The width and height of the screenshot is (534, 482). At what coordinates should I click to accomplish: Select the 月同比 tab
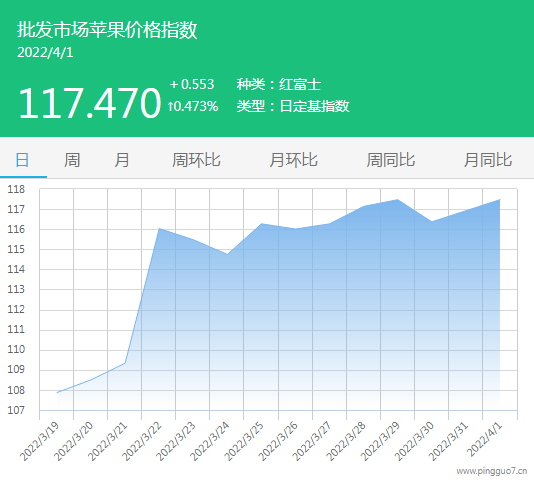click(x=488, y=160)
